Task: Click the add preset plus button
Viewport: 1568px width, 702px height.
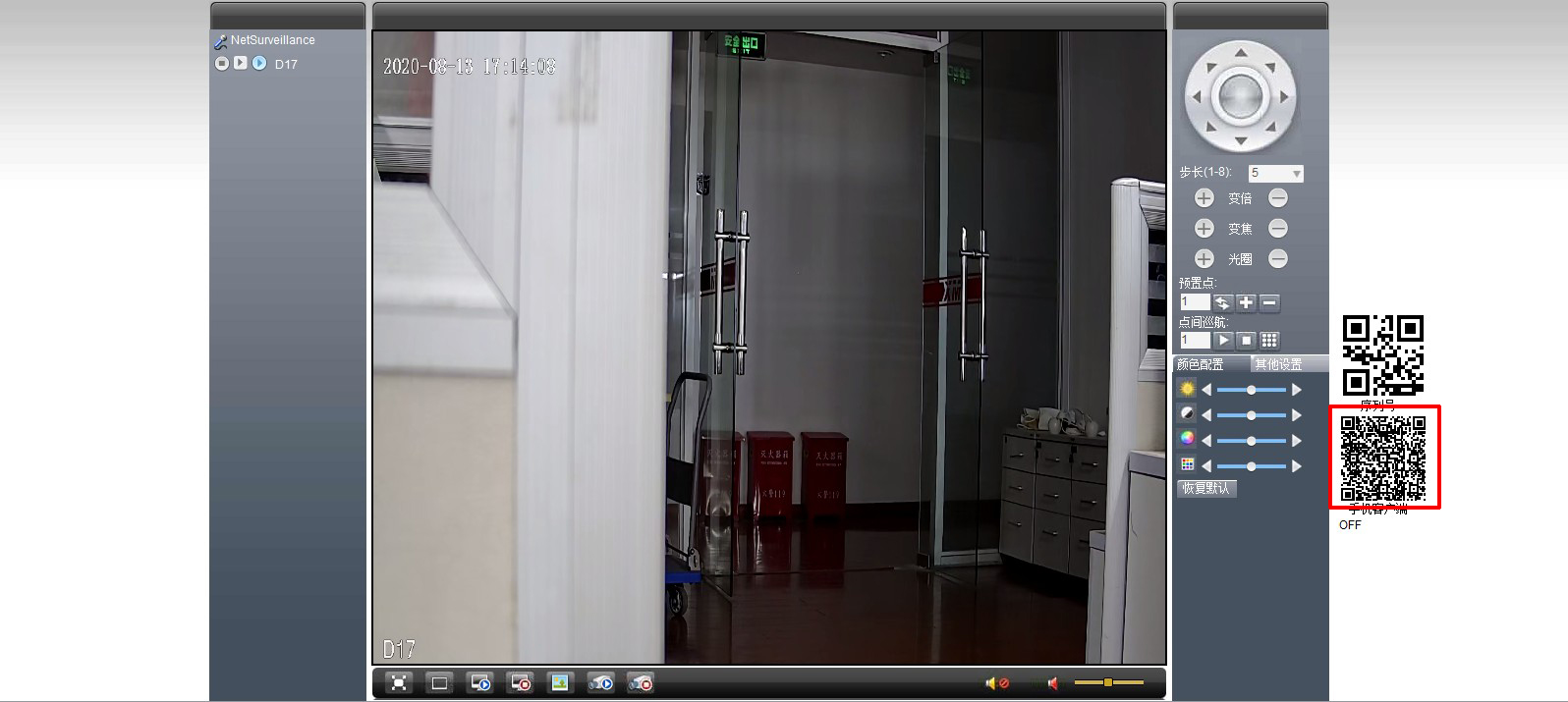Action: [1246, 303]
